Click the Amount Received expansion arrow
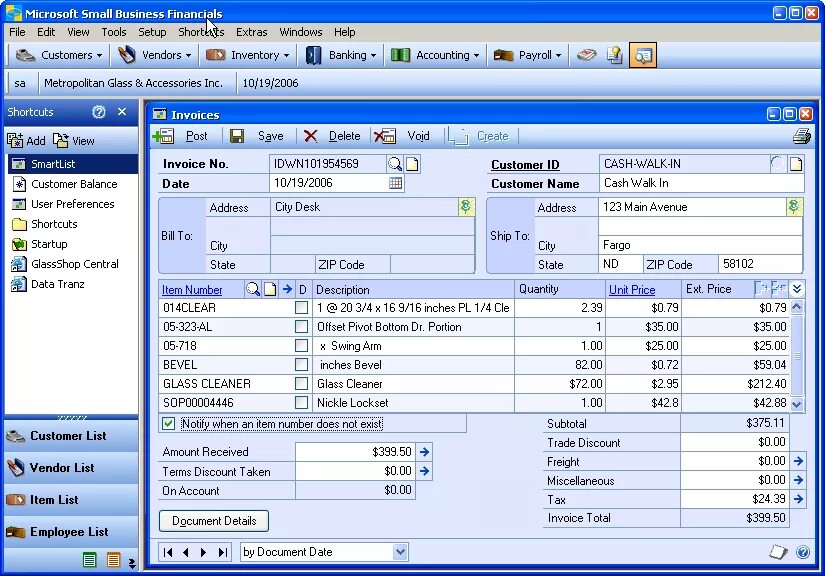The width and height of the screenshot is (825, 576). pos(425,452)
